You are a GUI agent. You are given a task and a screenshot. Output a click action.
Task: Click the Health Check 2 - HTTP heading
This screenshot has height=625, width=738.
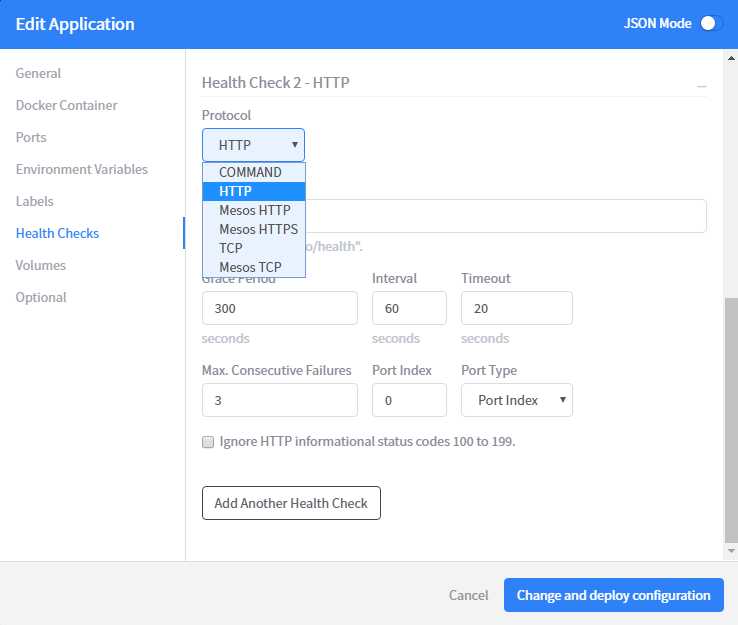coord(275,83)
